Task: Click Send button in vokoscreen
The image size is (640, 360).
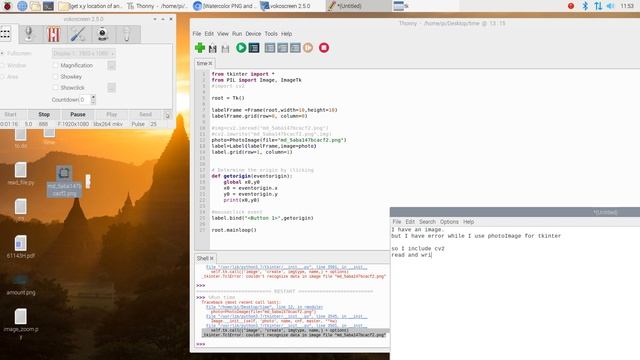Action: click(x=145, y=115)
